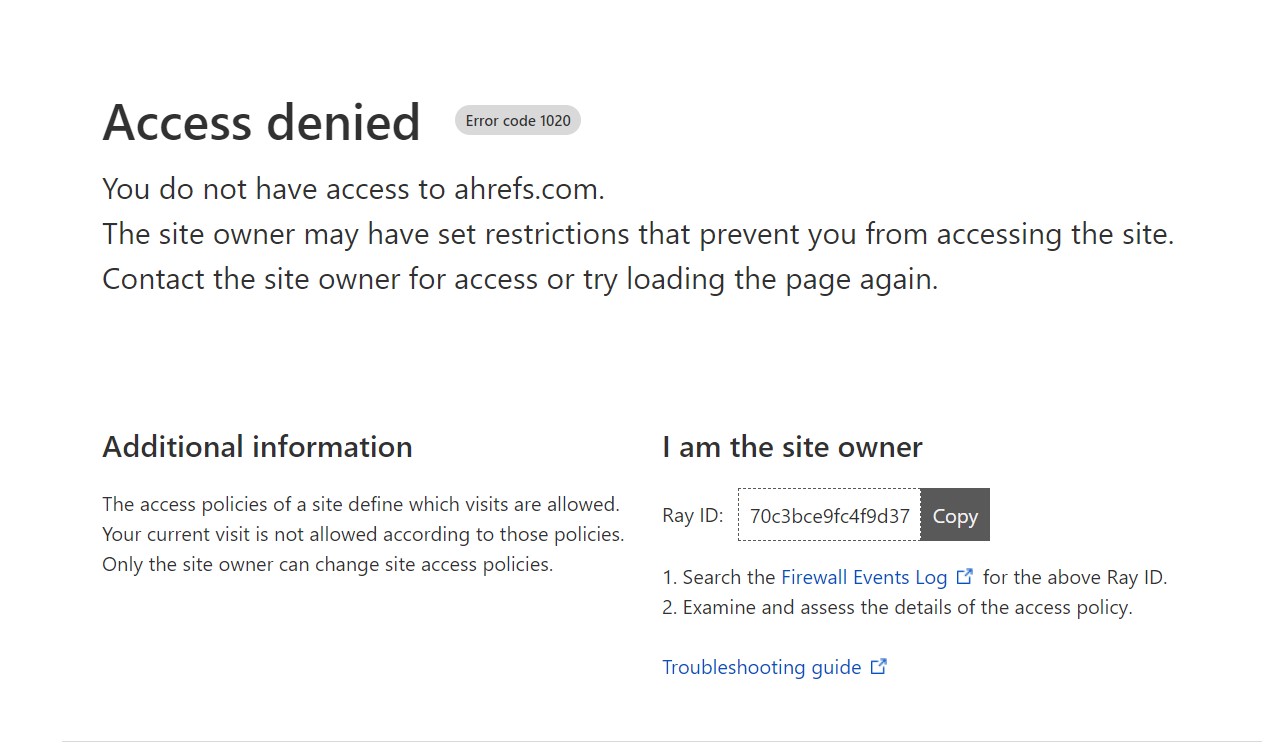Click the Additional information heading
Viewport: 1271px width, 745px height.
pos(257,446)
